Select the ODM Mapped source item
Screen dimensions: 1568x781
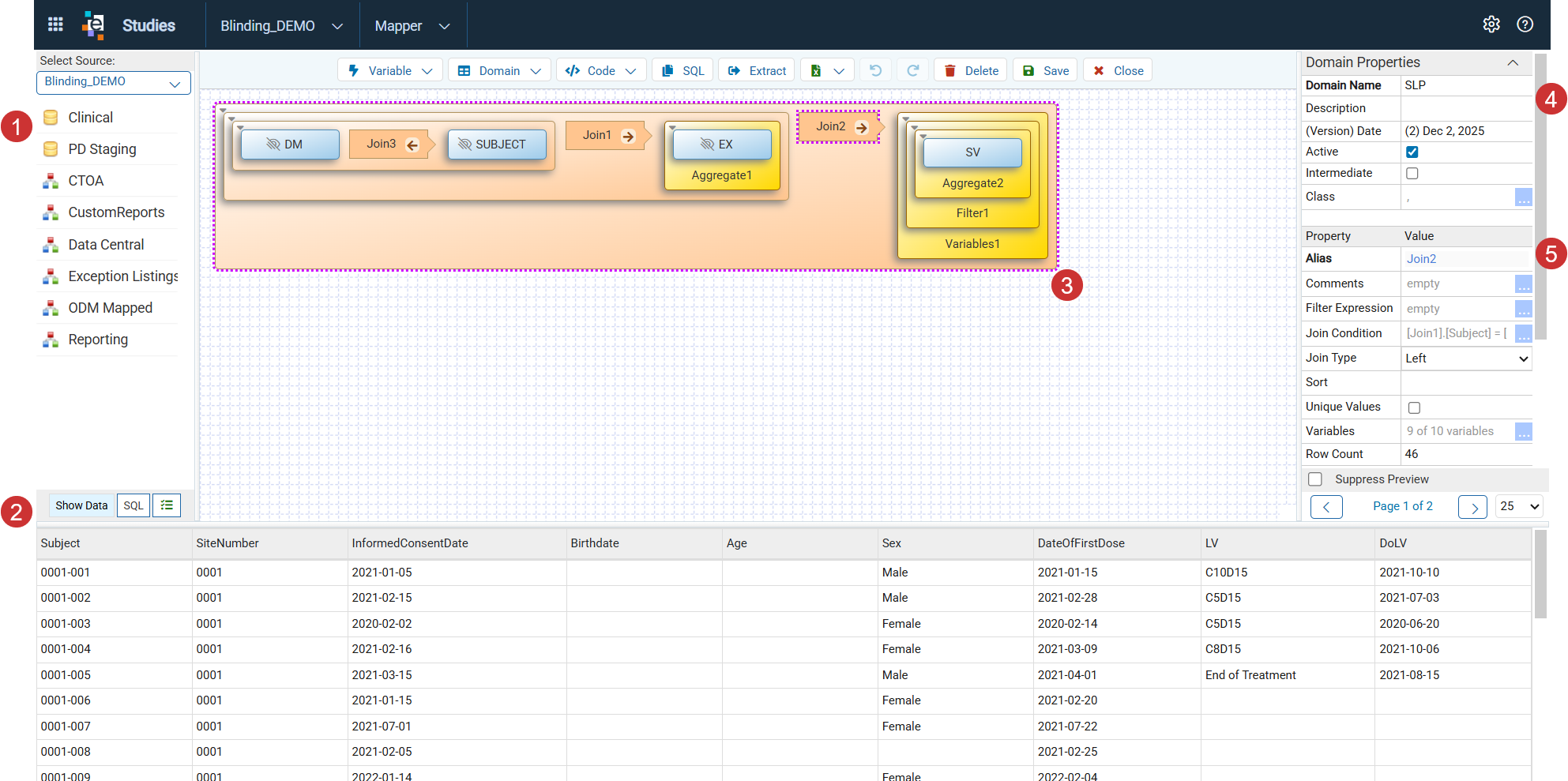coord(110,308)
